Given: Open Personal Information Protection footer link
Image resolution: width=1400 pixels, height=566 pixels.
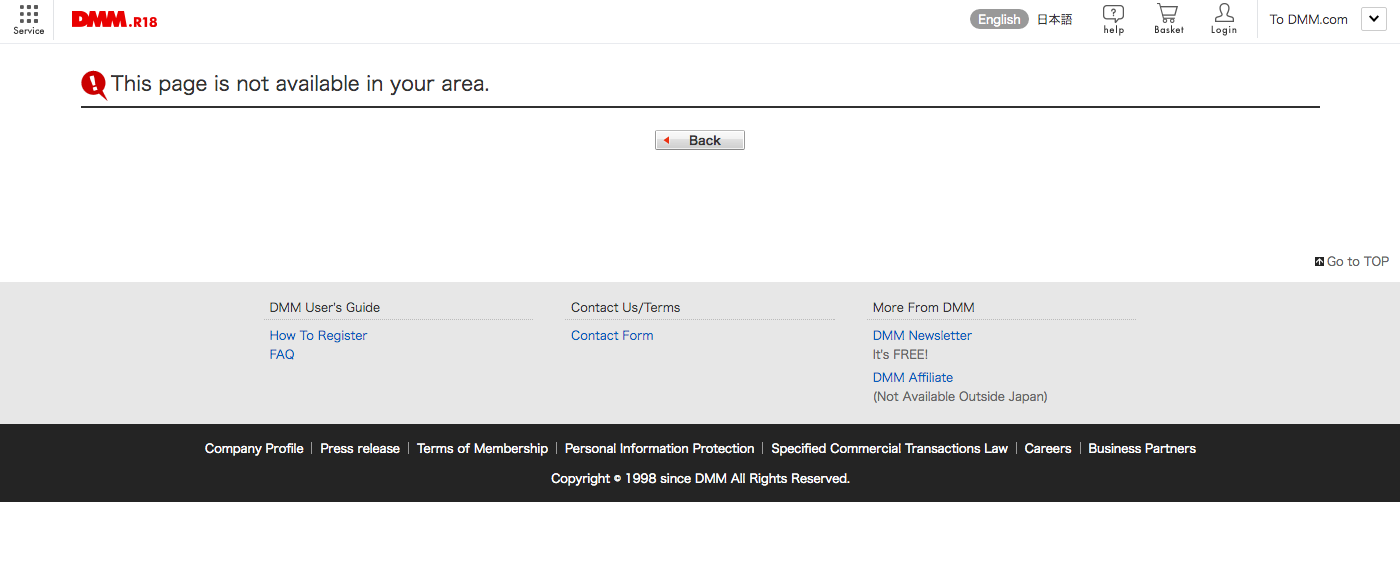Looking at the screenshot, I should click(x=659, y=449).
